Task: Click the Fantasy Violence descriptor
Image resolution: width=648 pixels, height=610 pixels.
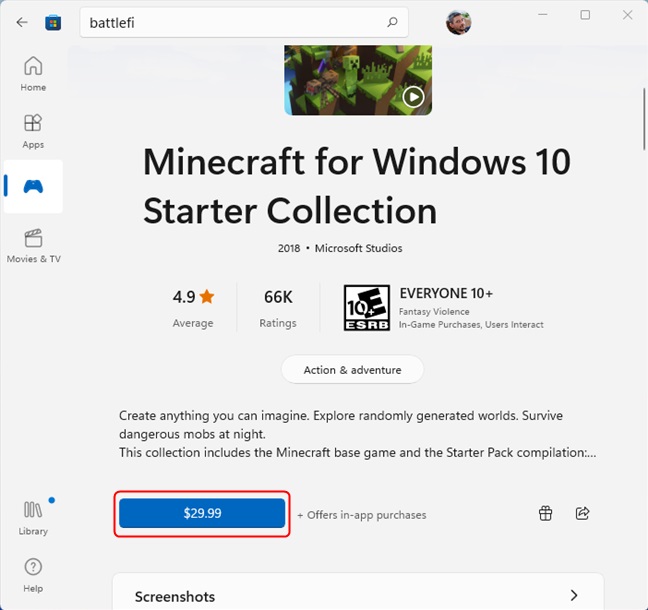Action: click(x=434, y=312)
